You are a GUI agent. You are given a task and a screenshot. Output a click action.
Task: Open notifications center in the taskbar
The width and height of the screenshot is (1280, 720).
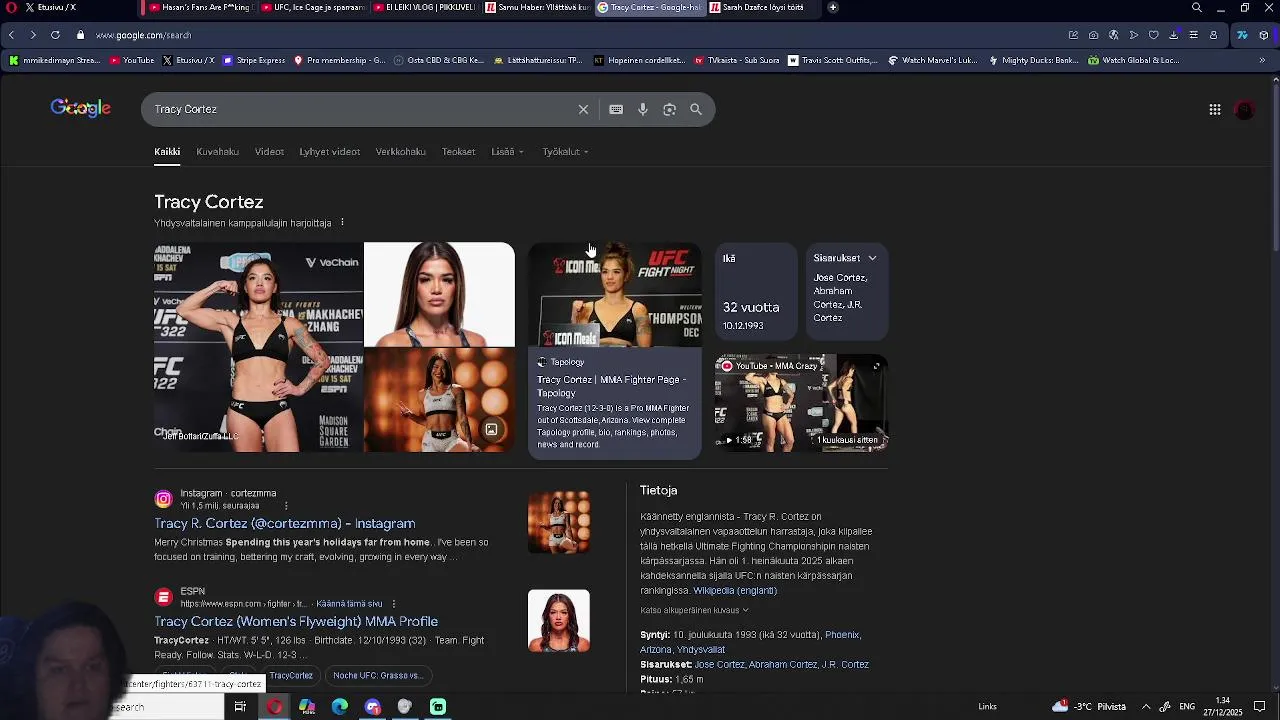[1260, 707]
